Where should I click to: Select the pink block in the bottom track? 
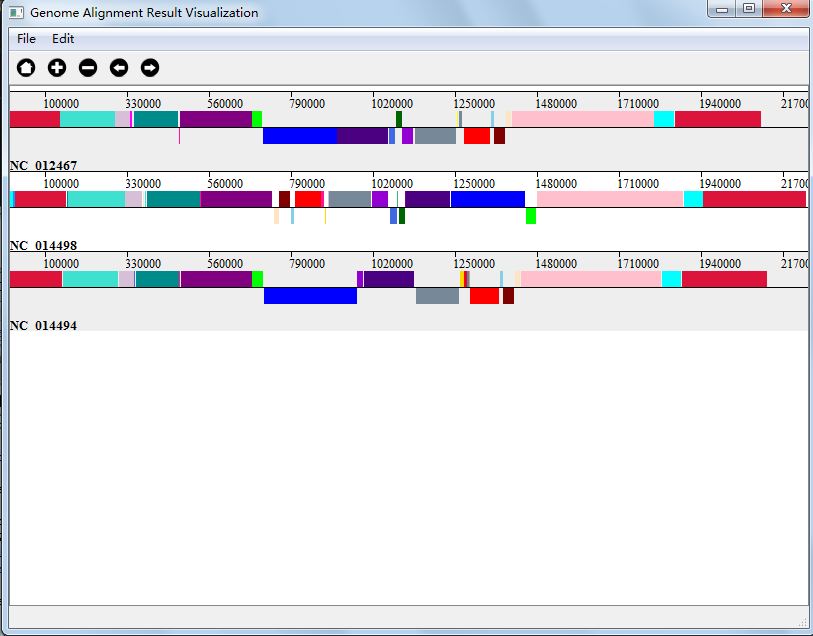[592, 279]
